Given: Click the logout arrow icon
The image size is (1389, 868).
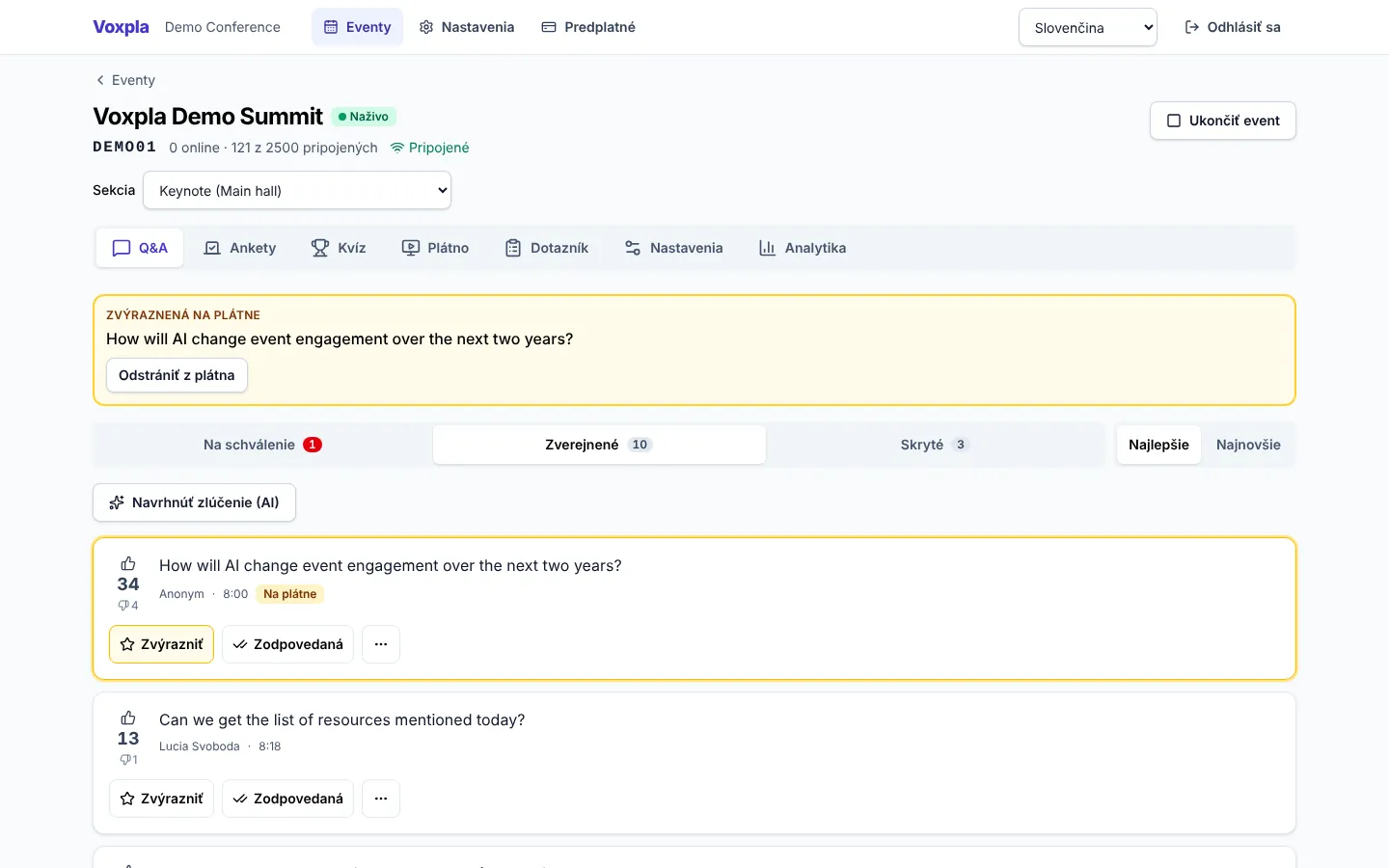Looking at the screenshot, I should pos(1192,27).
